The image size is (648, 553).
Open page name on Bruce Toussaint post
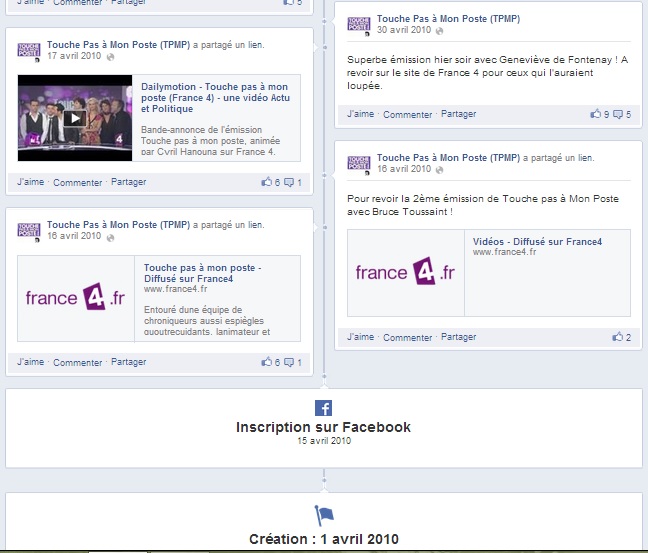[448, 157]
